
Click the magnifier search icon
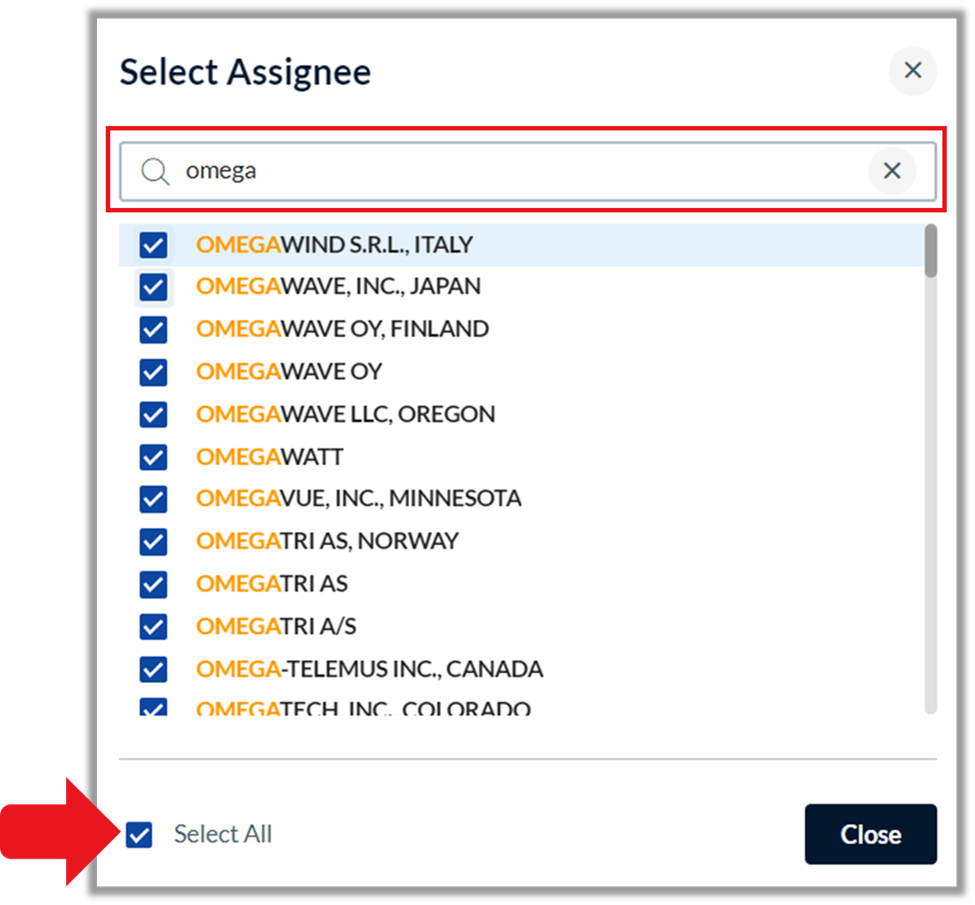pyautogui.click(x=155, y=171)
